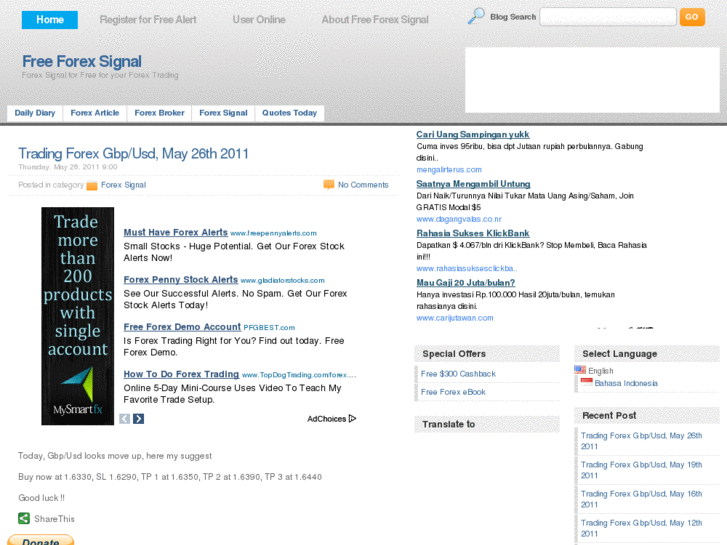727x545 pixels.
Task: Click the magnifier Blog Search icon
Action: pyautogui.click(x=476, y=16)
